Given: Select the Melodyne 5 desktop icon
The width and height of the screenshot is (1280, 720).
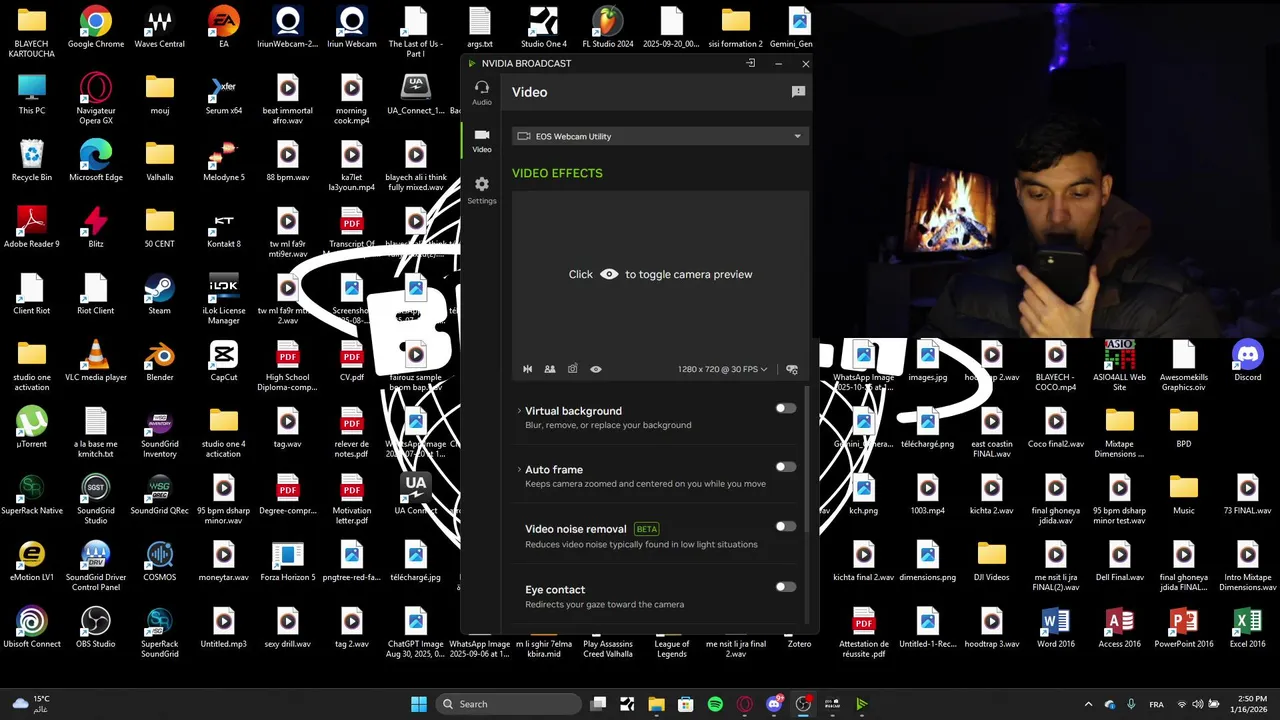Looking at the screenshot, I should (224, 161).
